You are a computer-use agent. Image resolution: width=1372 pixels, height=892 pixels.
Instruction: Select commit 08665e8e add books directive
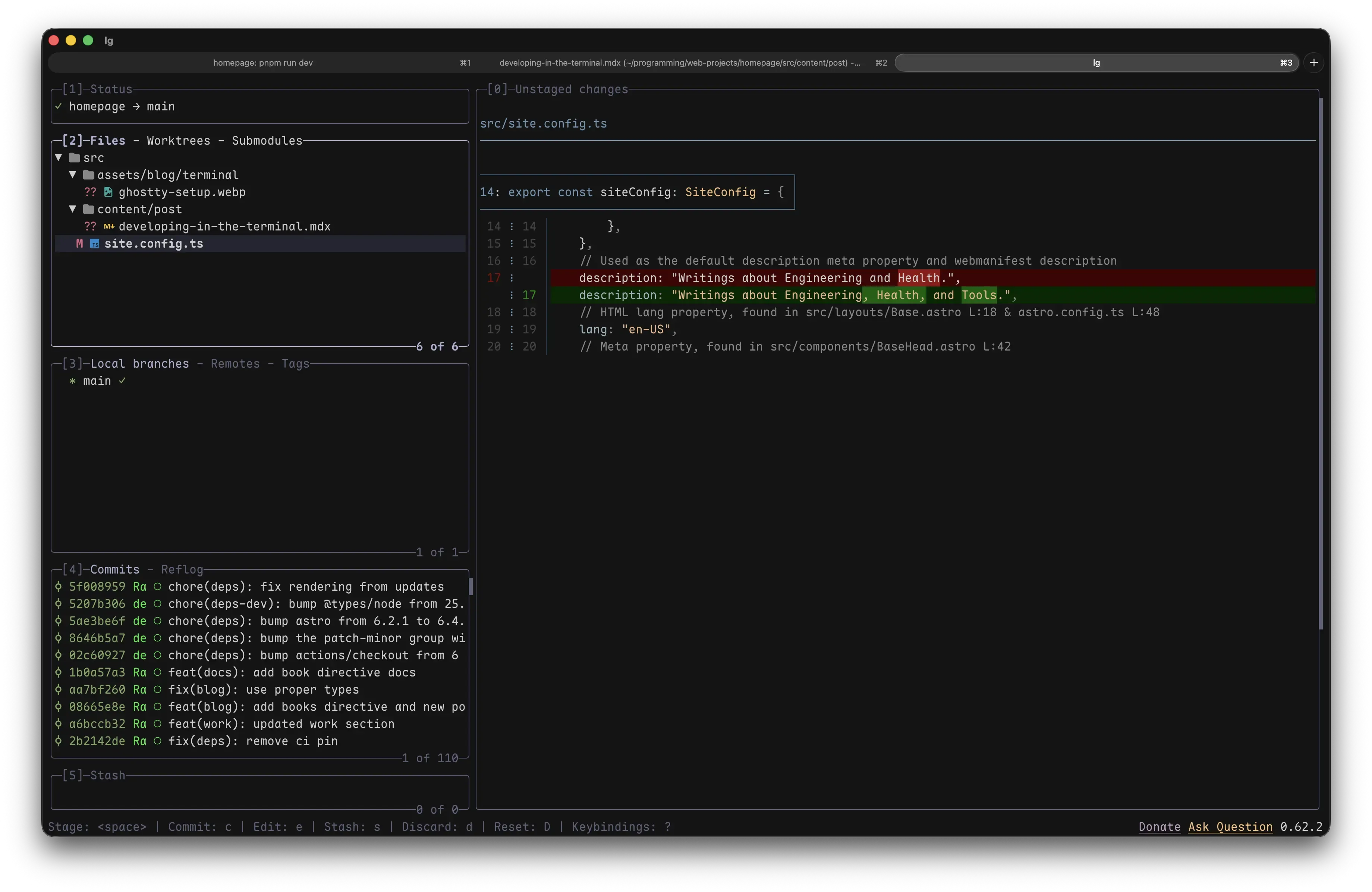pyautogui.click(x=259, y=706)
